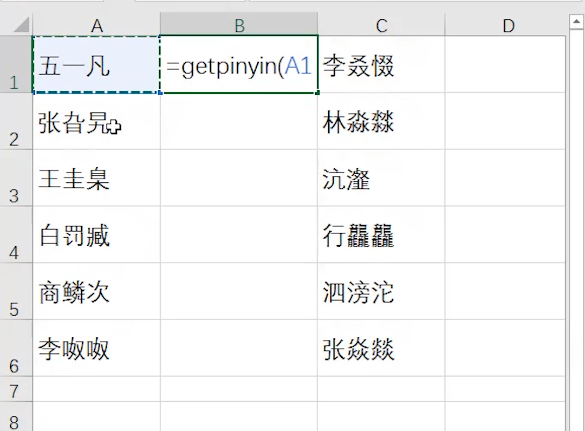Click cell containing 商鳞次

[97, 291]
